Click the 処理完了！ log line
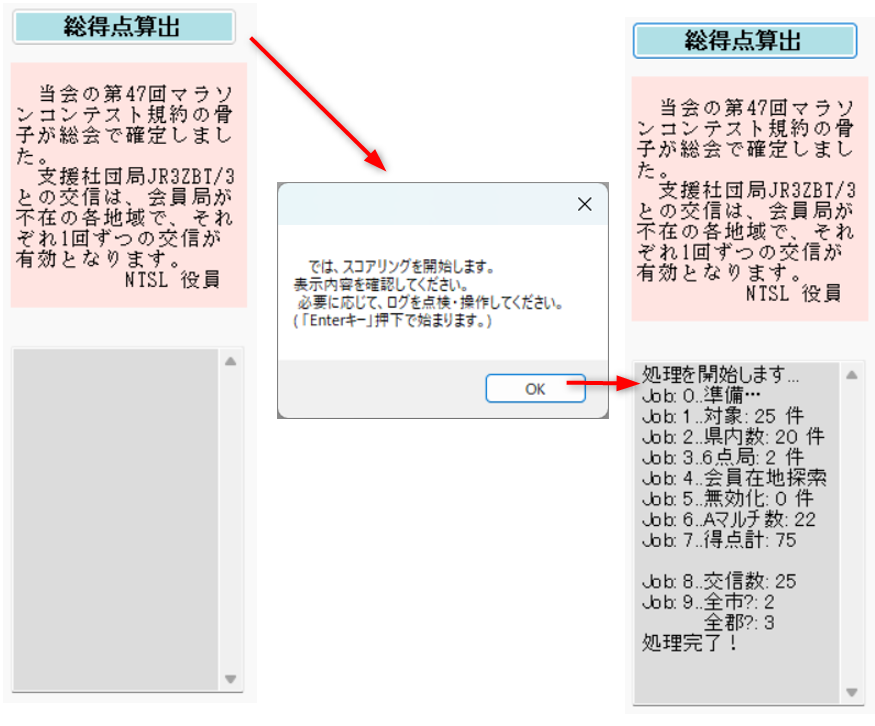This screenshot has width=875, height=726. [x=690, y=643]
